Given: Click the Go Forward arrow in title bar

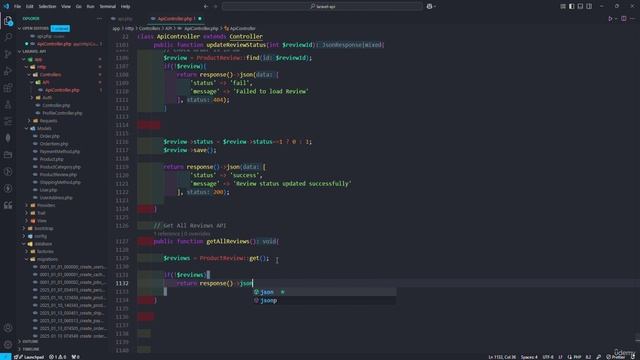Looking at the screenshot, I should 216,7.
